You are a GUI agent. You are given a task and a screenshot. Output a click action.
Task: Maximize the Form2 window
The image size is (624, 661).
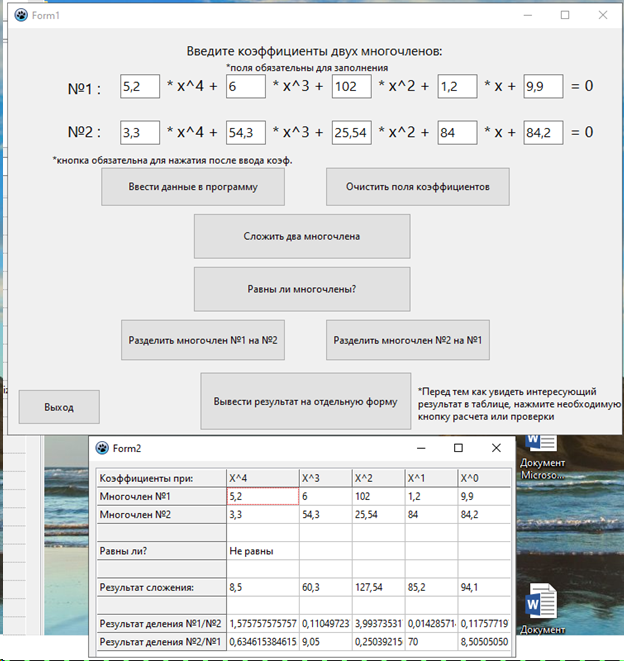click(x=458, y=448)
